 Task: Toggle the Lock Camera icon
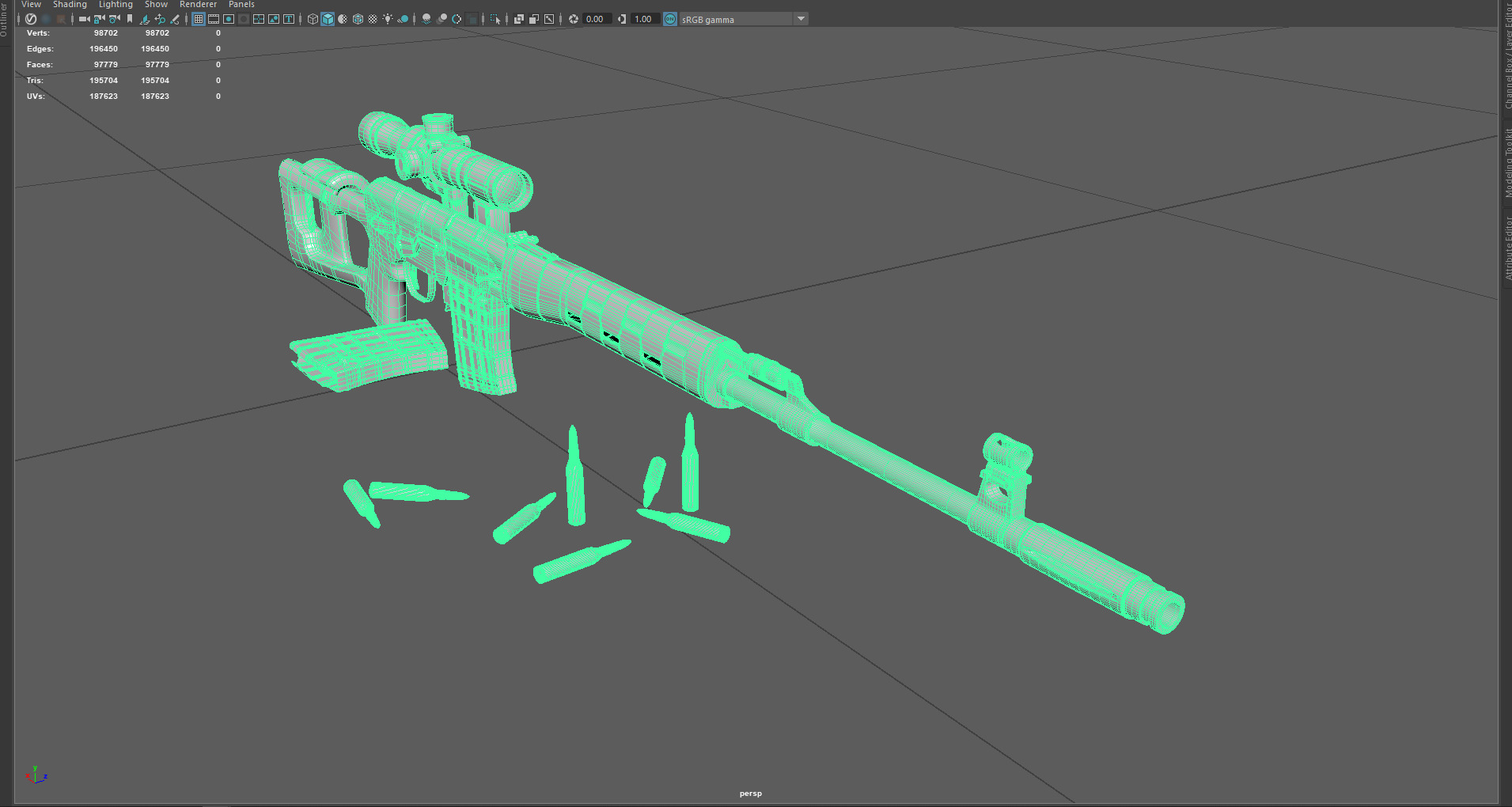coord(99,19)
